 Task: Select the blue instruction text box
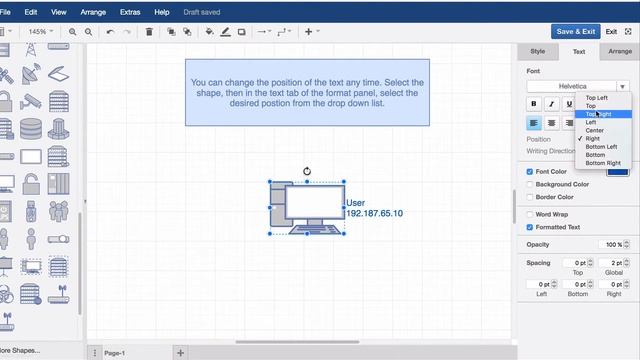pyautogui.click(x=307, y=93)
